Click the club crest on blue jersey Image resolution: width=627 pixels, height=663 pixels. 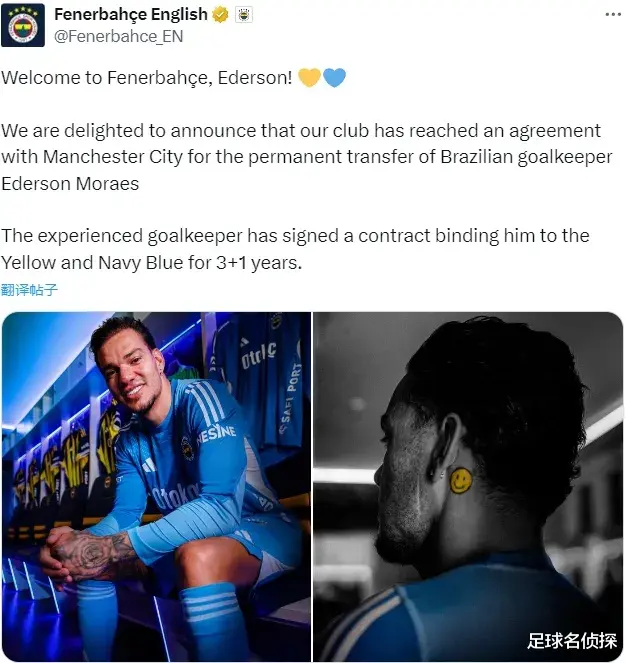tap(187, 449)
